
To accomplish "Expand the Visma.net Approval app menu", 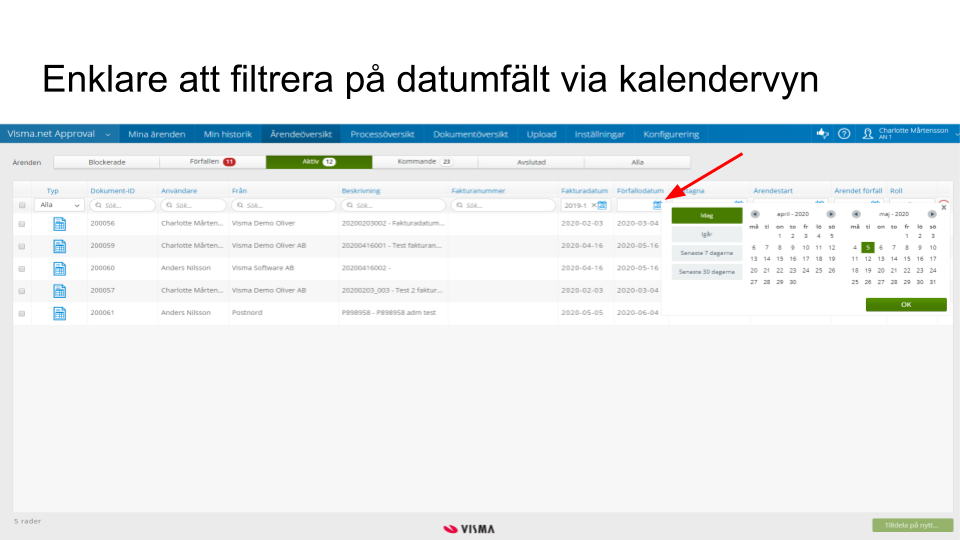I will click(x=59, y=134).
